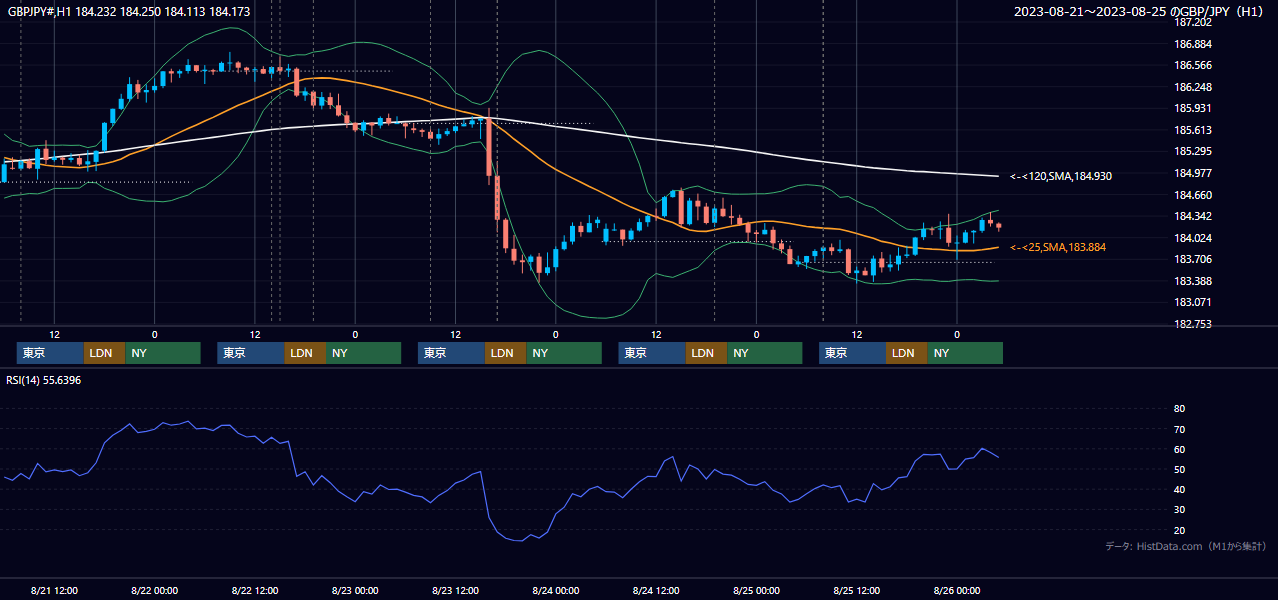Click the NY session block for 8/25
The width and height of the screenshot is (1278, 600).
pos(965,353)
